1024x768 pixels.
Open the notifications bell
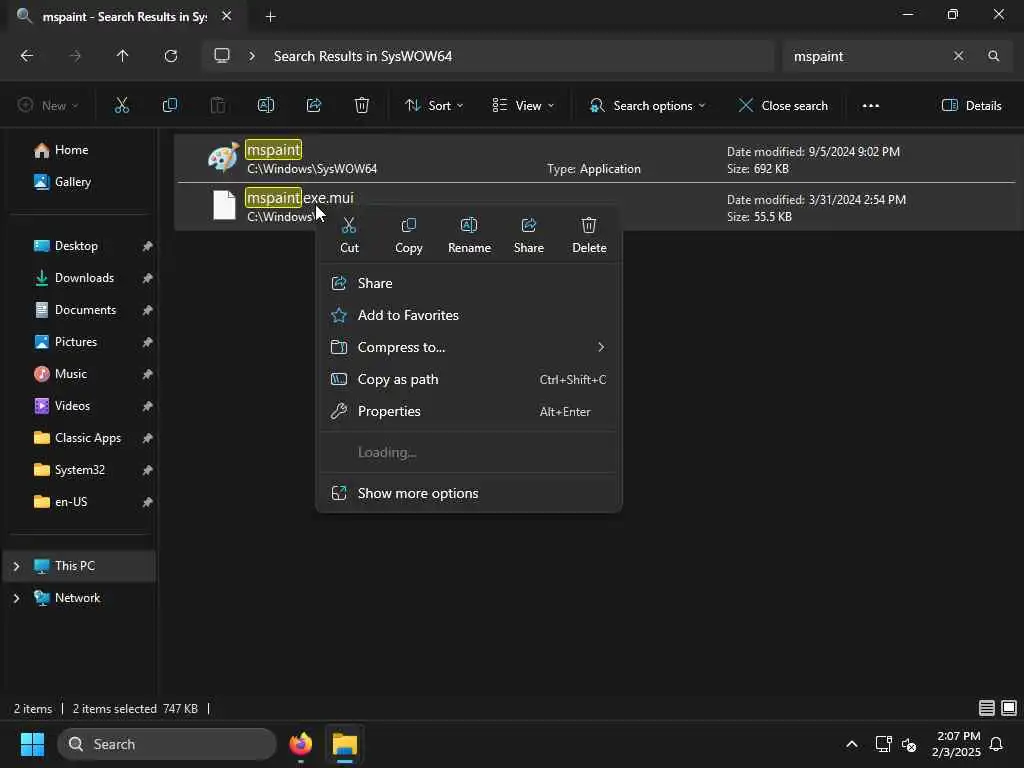click(x=996, y=744)
